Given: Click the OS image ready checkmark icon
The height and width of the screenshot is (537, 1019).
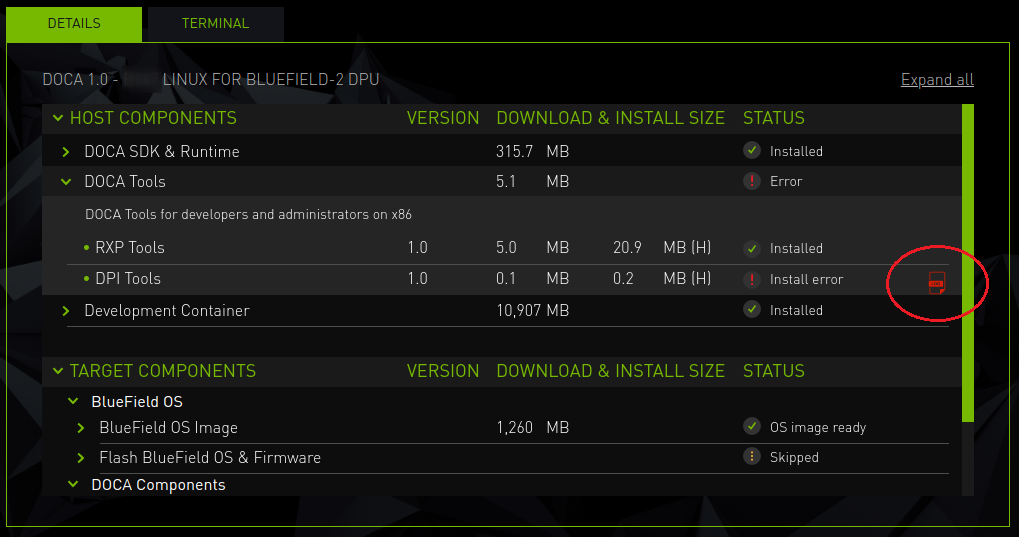Looking at the screenshot, I should click(x=752, y=427).
